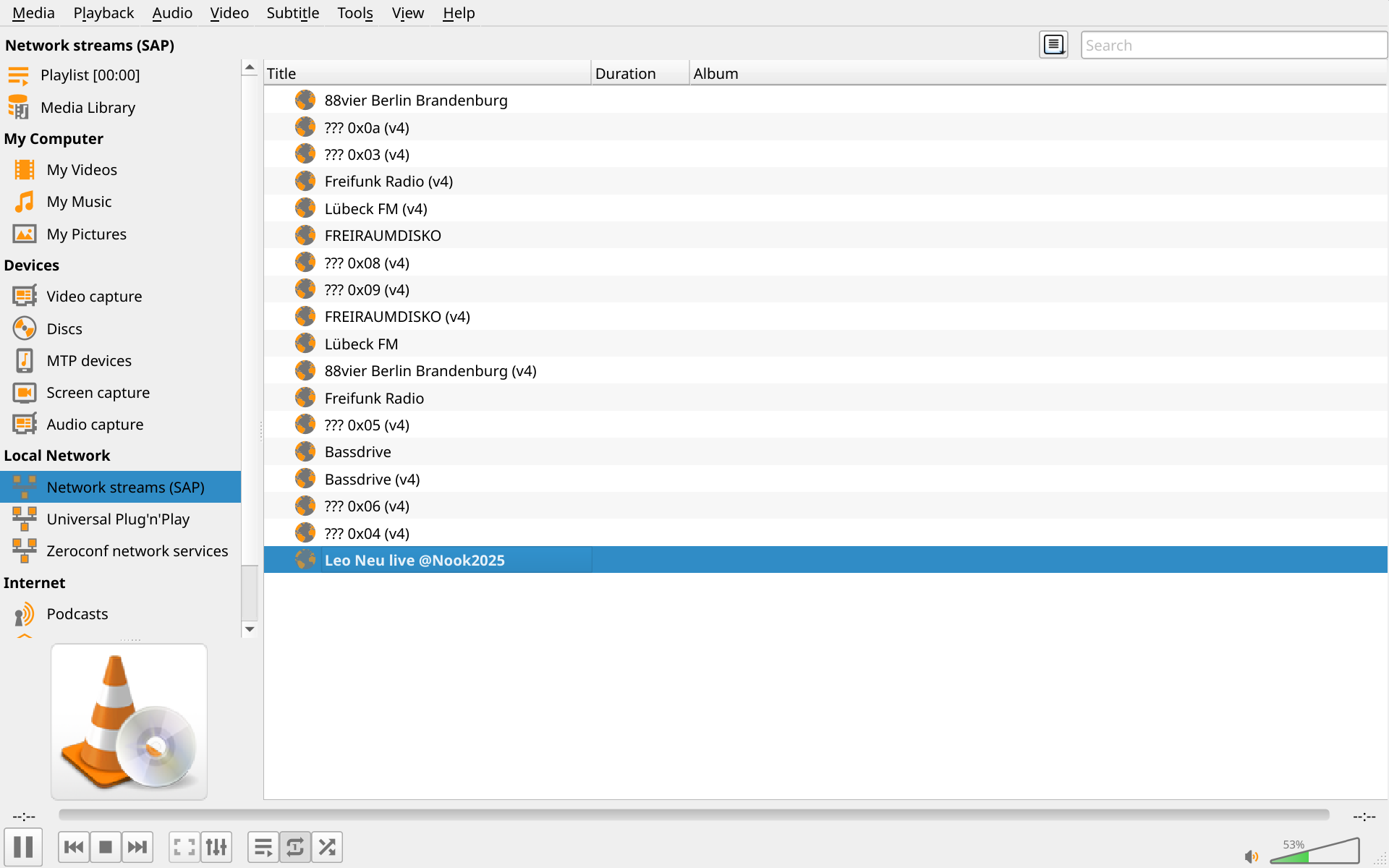Change playlist view mode icon
The height and width of the screenshot is (868, 1389).
[x=1053, y=45]
